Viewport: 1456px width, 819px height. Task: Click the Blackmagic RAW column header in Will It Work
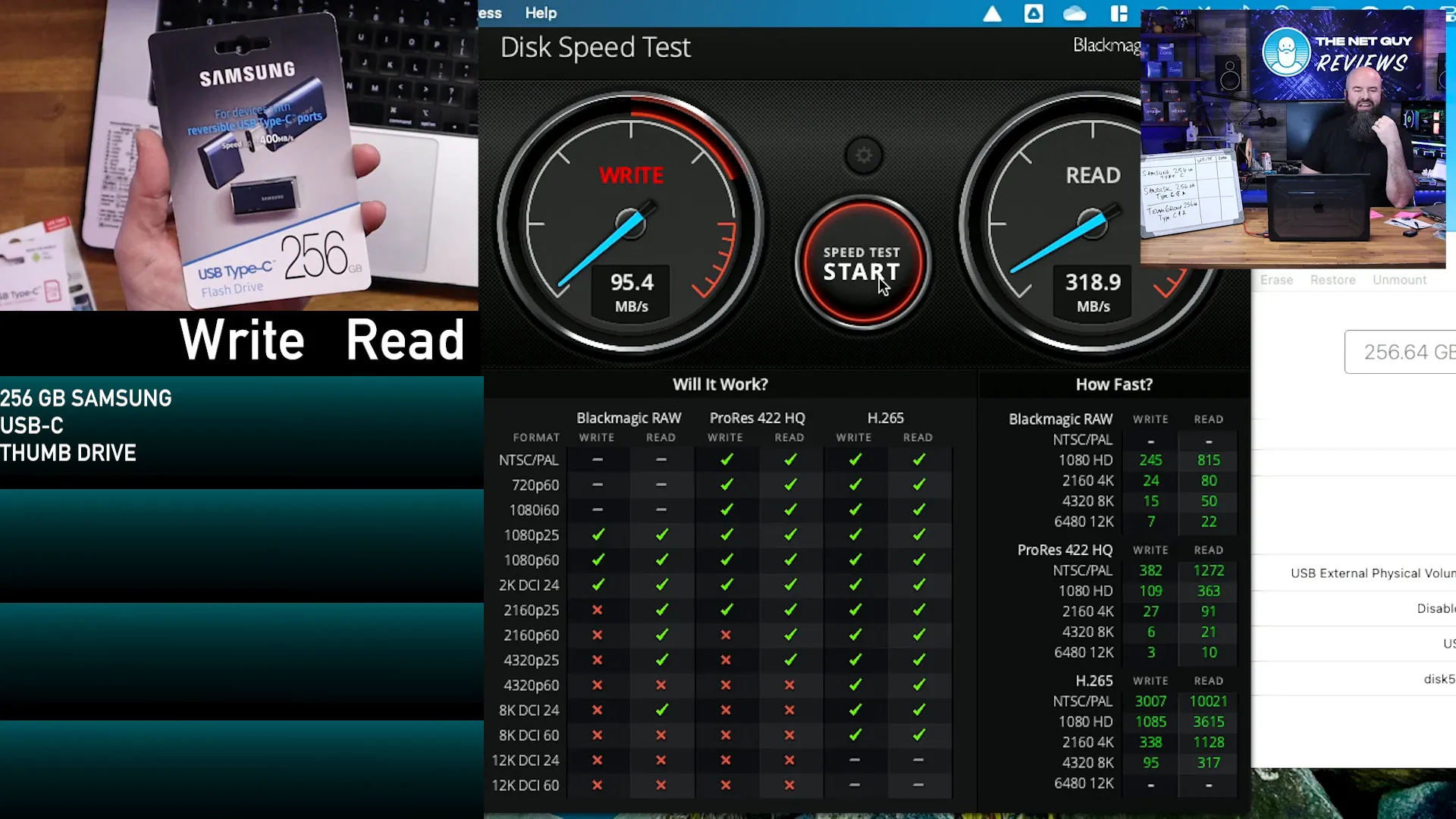tap(629, 418)
